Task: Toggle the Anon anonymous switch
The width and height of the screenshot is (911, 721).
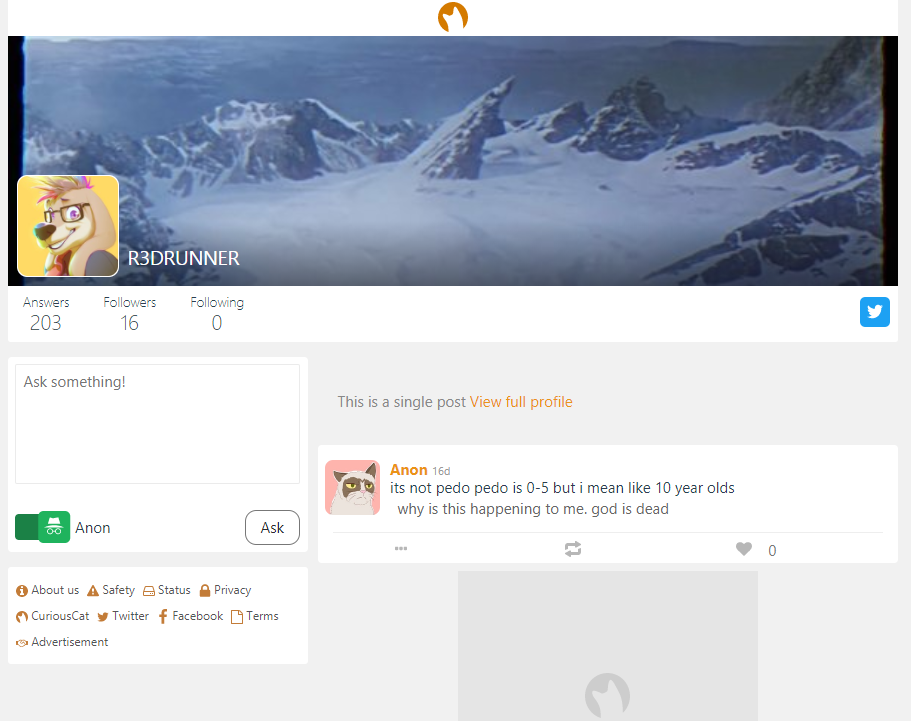Action: coord(42,527)
